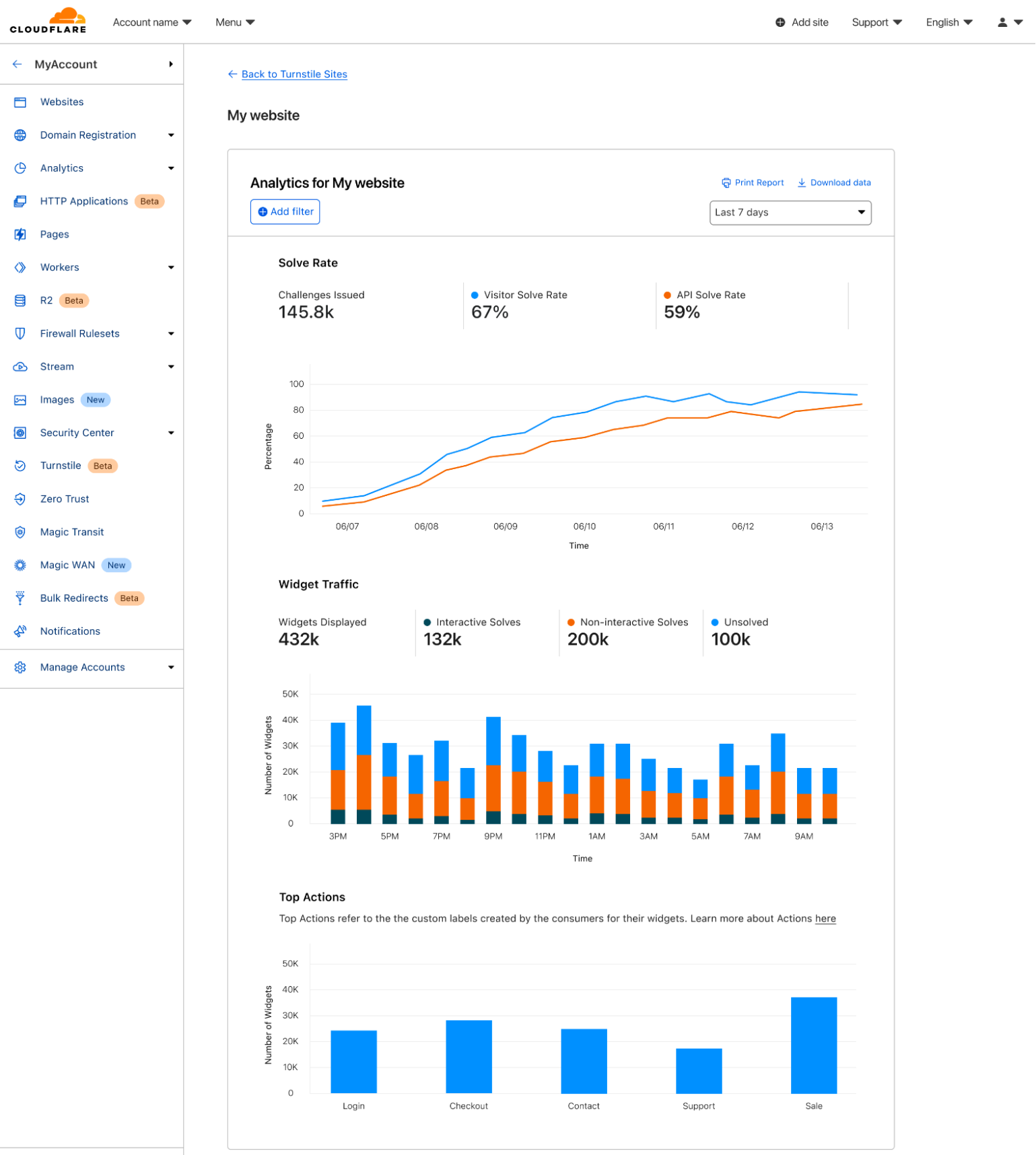Click the Stream cloud icon
Screen dimensions: 1036x1155
(x=20, y=367)
